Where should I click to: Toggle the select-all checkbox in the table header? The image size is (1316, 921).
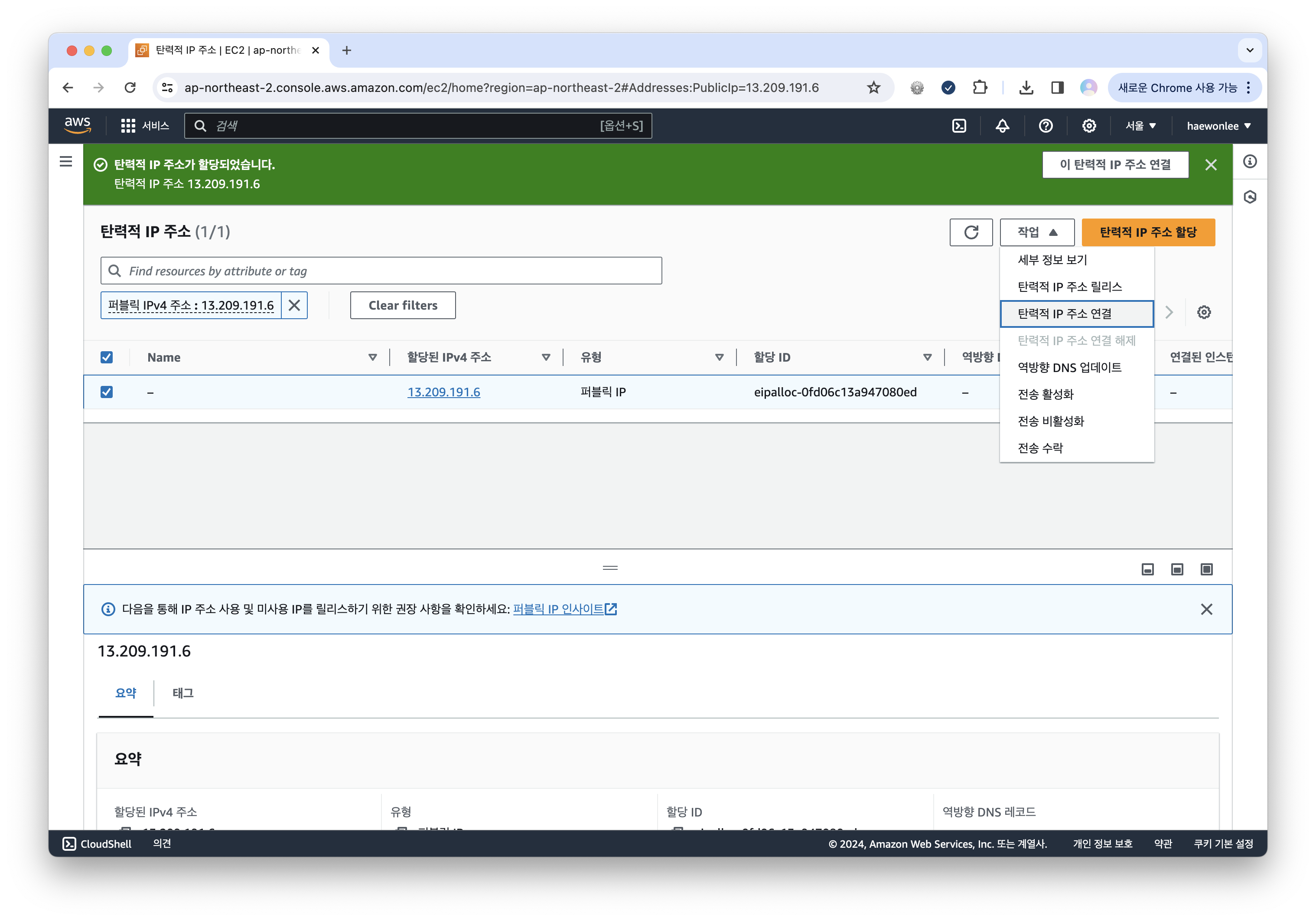point(107,357)
